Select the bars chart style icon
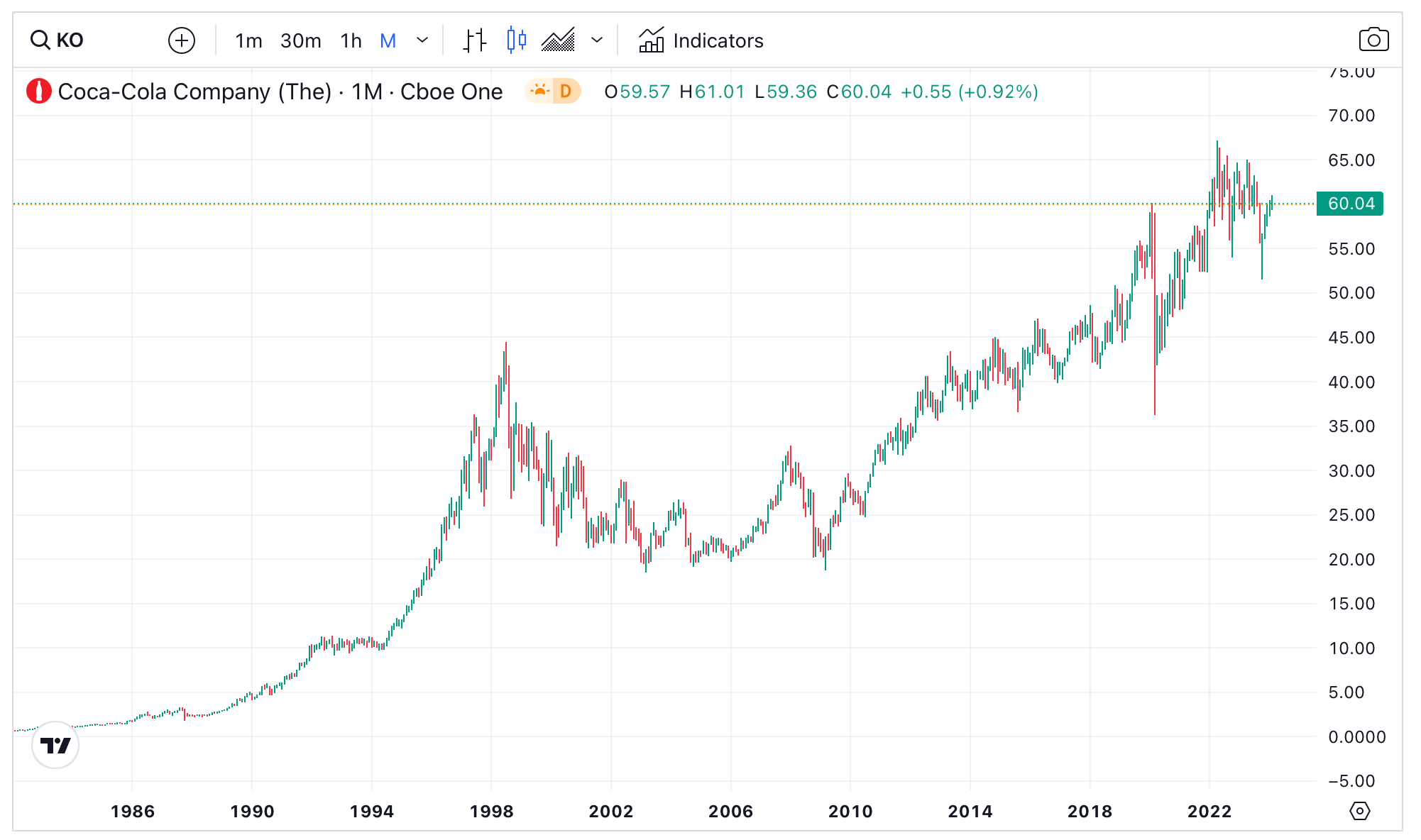1421x840 pixels. coord(474,40)
